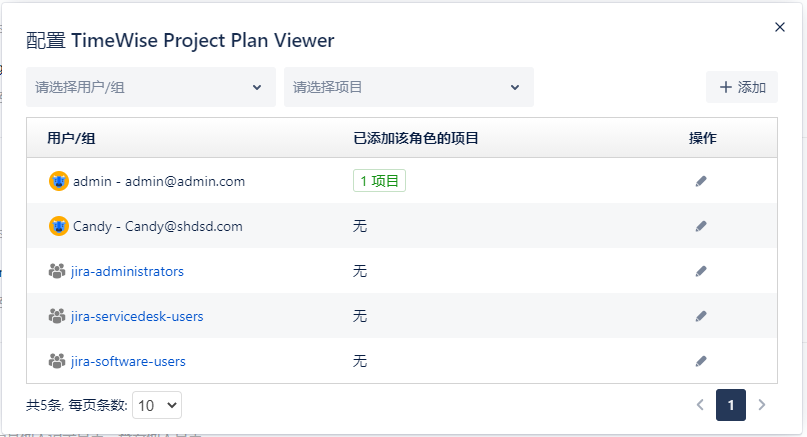Edit the jira-servicedesk-users group row
This screenshot has width=807, height=437.
tap(701, 316)
